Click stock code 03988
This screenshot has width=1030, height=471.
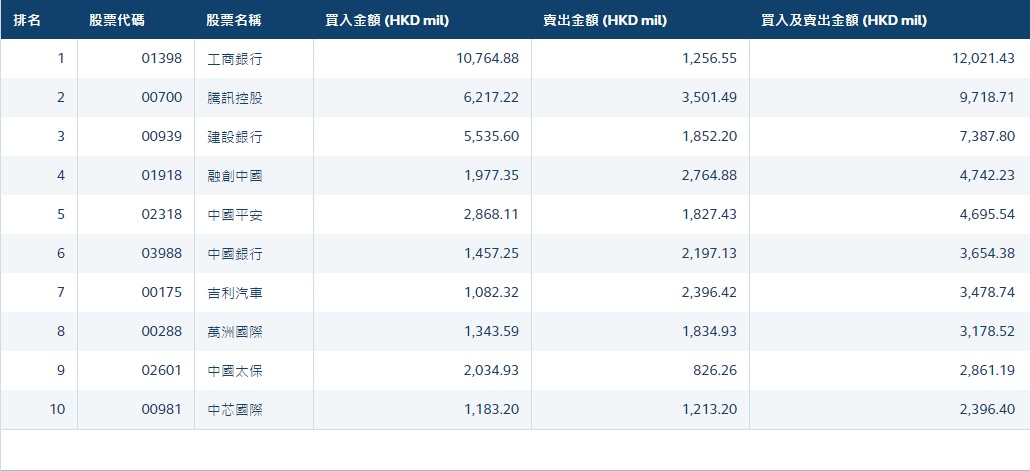(x=161, y=254)
